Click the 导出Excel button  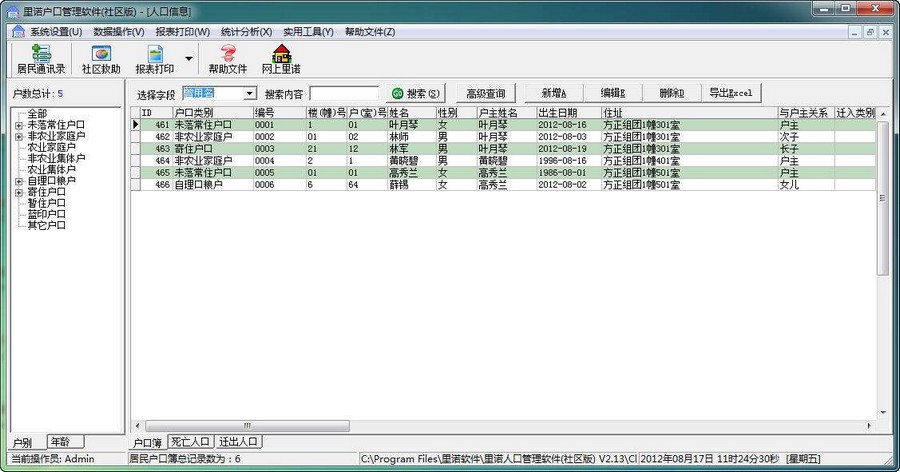[731, 93]
